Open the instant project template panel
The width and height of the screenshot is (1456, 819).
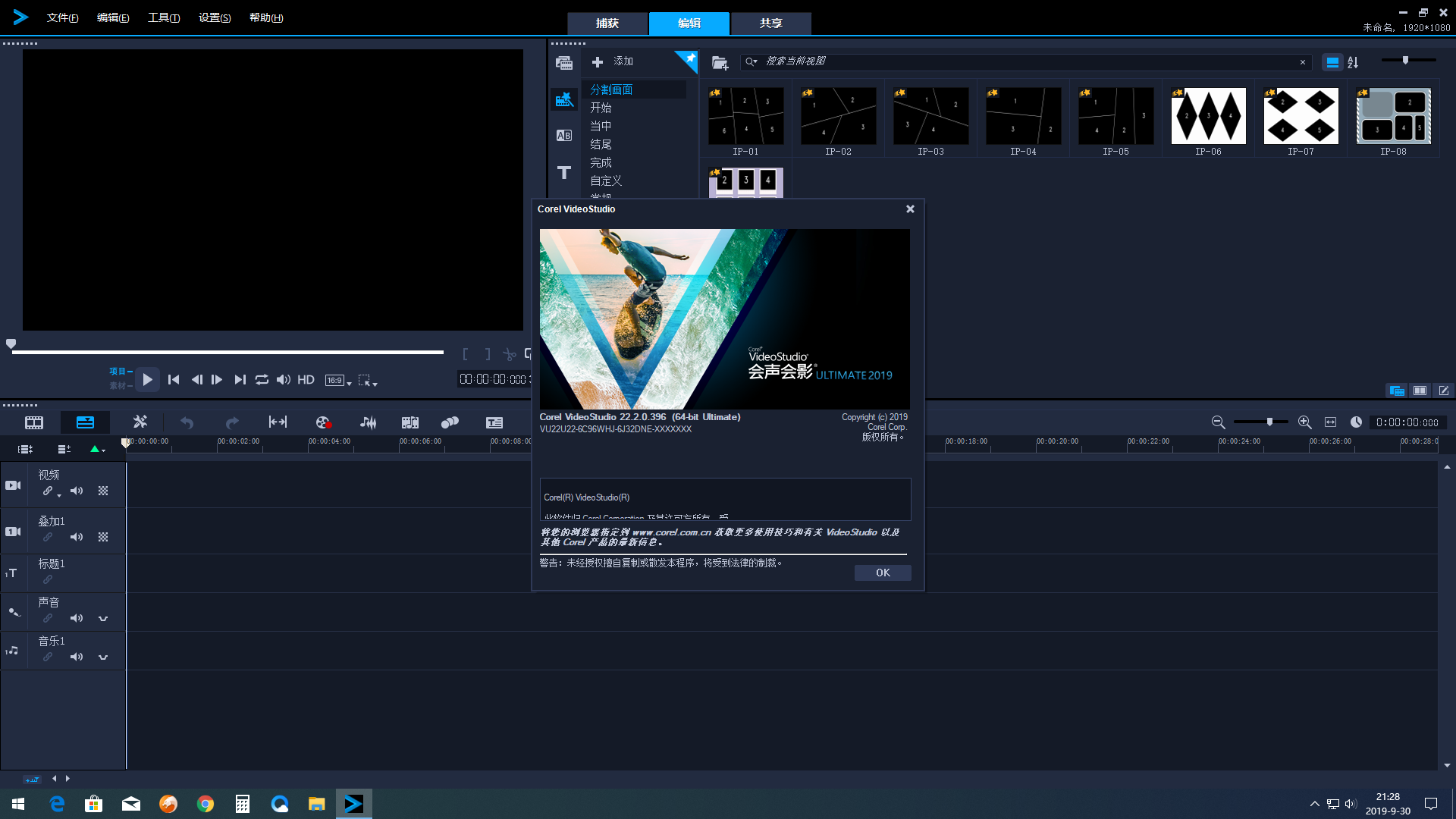click(x=563, y=99)
